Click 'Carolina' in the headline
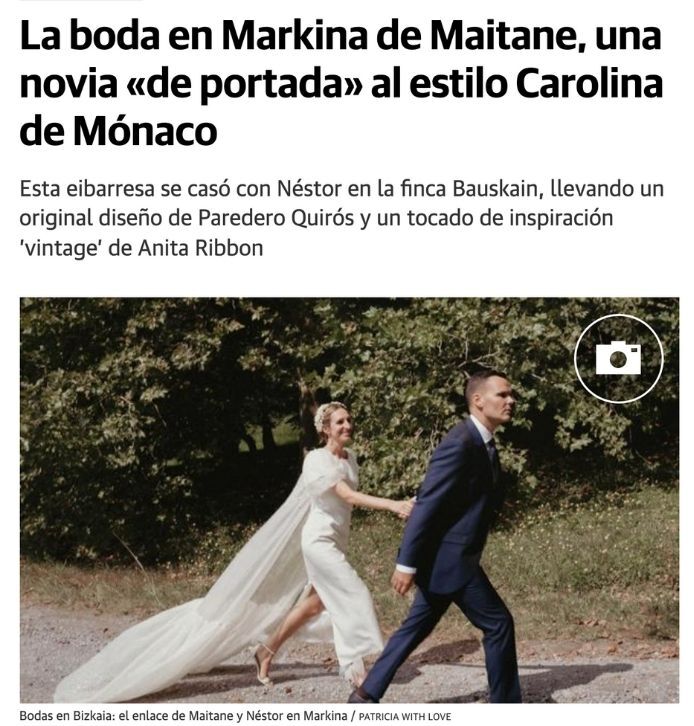The height and width of the screenshot is (726, 694). tap(589, 84)
